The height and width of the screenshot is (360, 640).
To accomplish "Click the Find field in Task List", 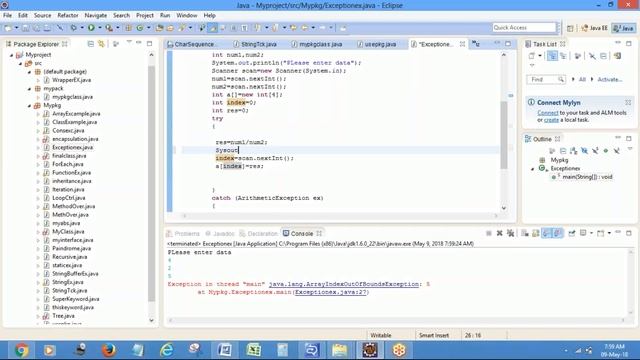I will pos(546,80).
